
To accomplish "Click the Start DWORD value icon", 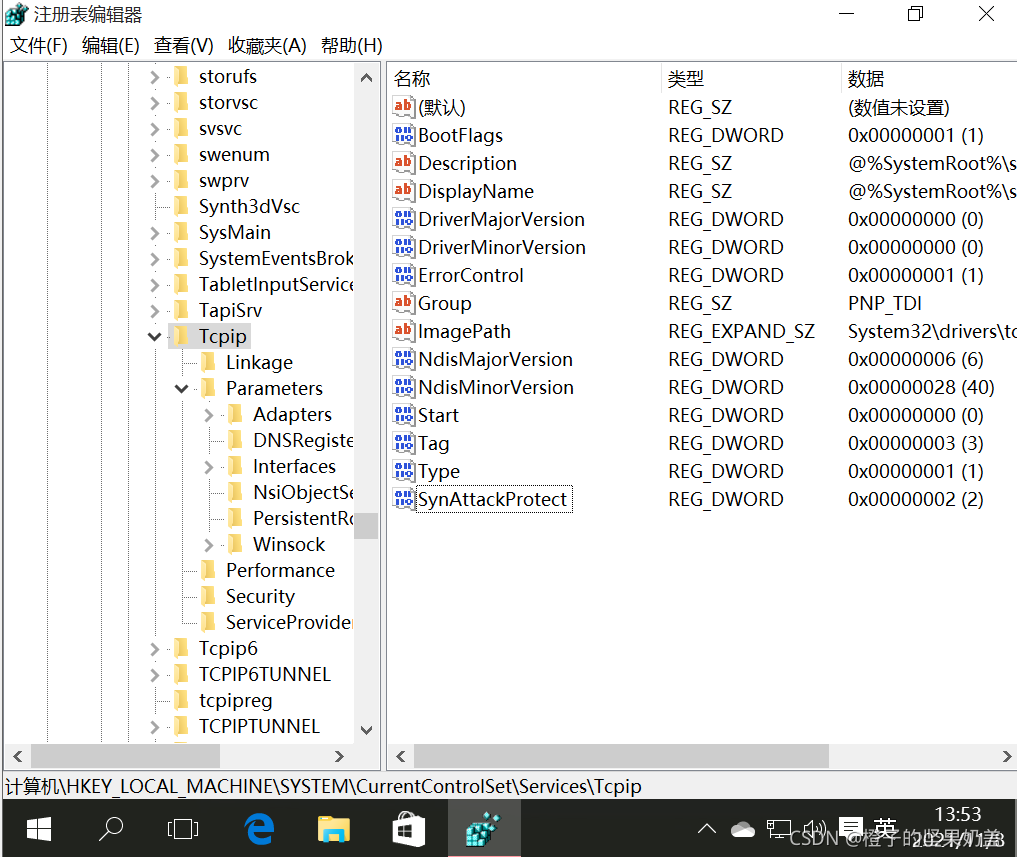I will click(x=403, y=415).
